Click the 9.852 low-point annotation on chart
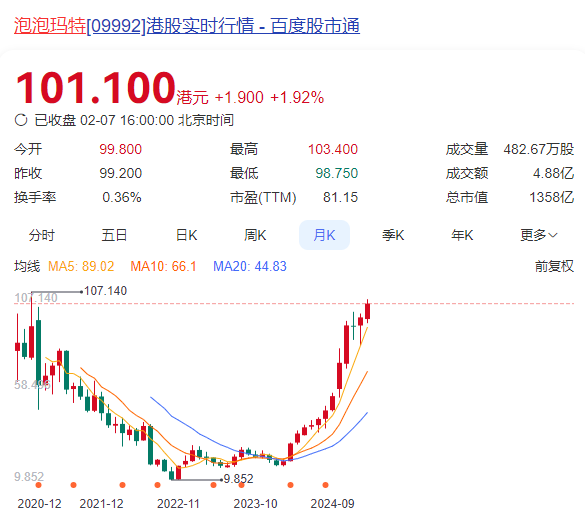585x517 pixels. [238, 479]
